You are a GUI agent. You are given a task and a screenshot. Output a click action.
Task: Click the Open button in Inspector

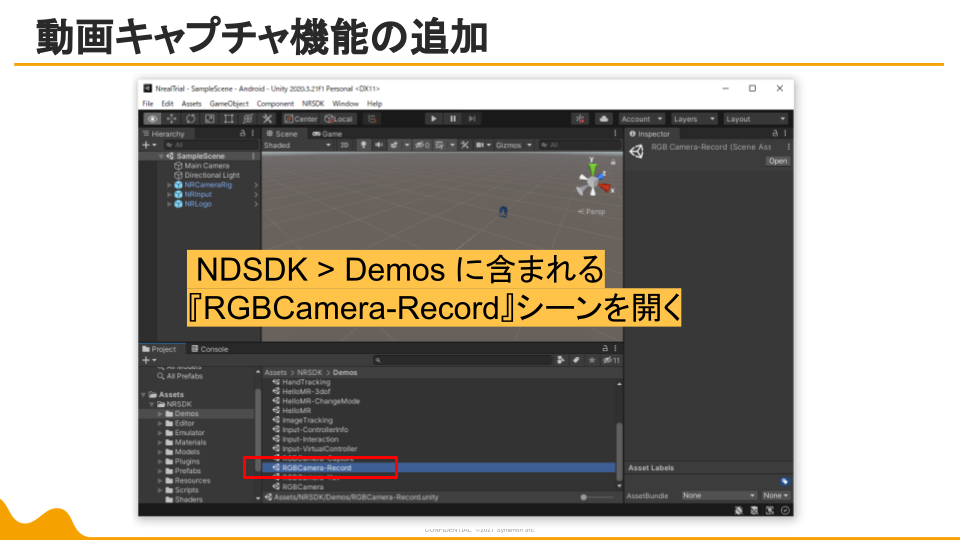(x=778, y=161)
